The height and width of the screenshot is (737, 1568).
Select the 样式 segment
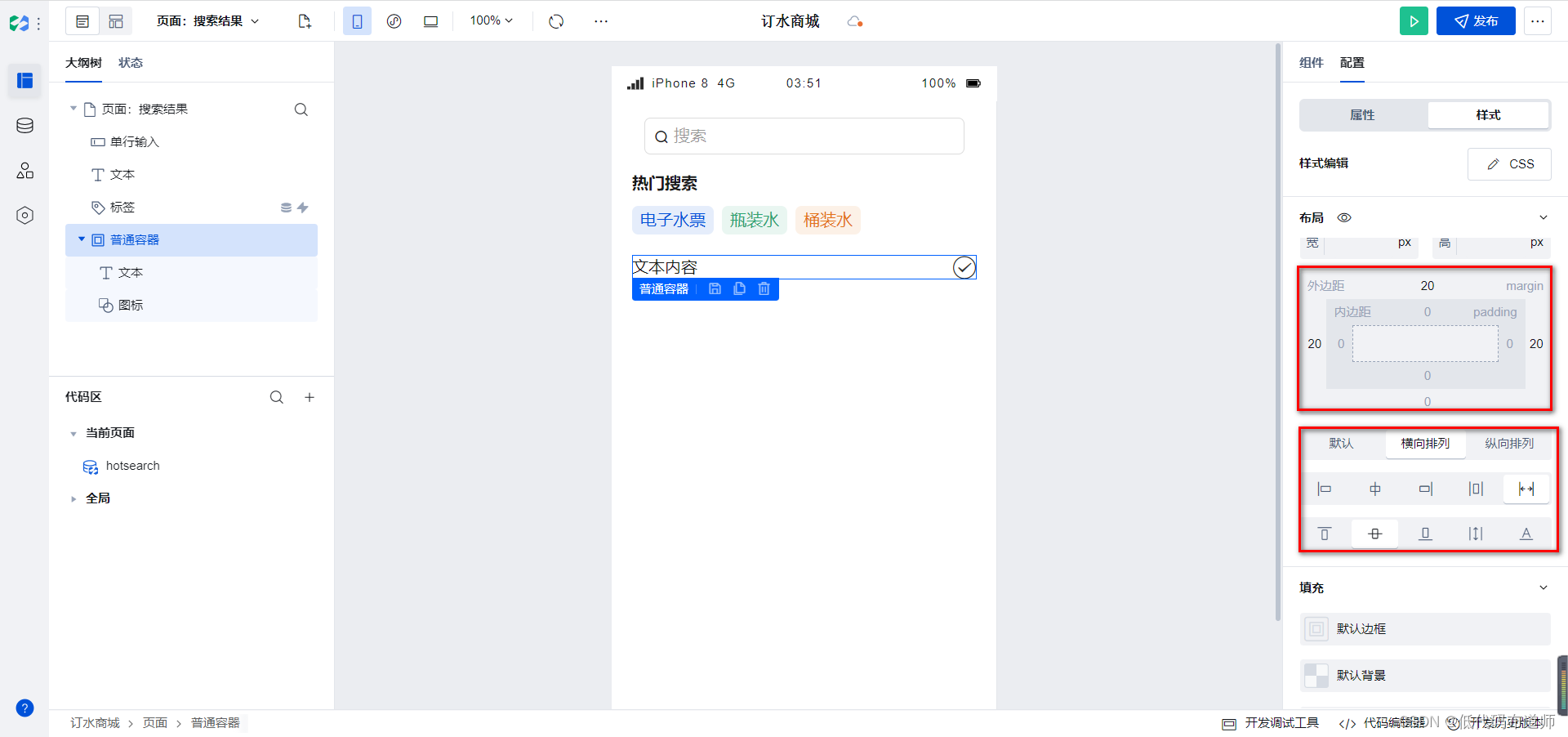(x=1488, y=115)
